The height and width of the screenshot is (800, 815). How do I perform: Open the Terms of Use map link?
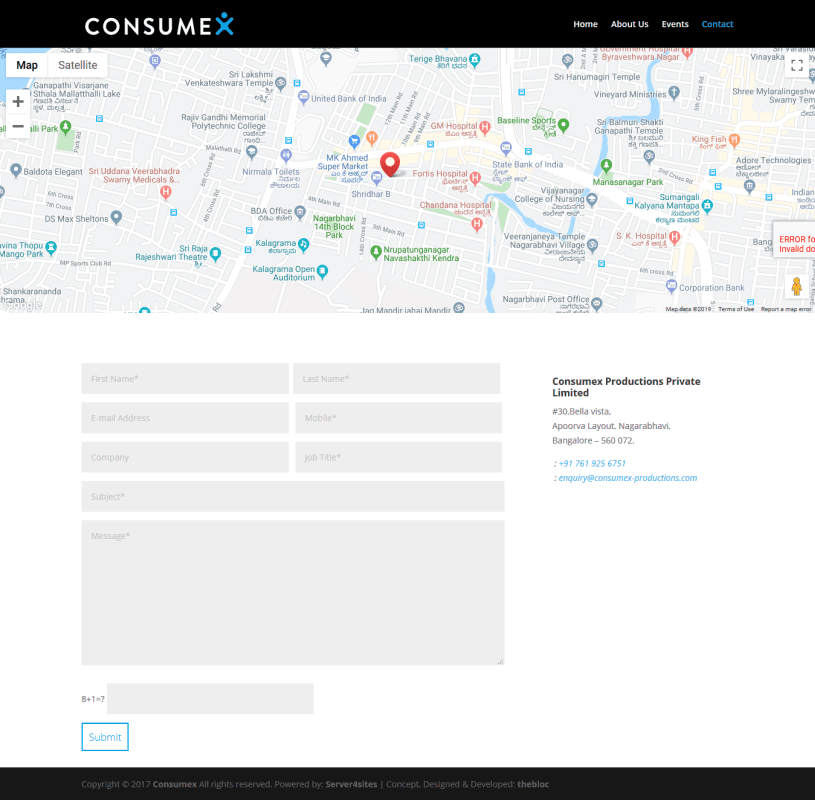coord(736,309)
